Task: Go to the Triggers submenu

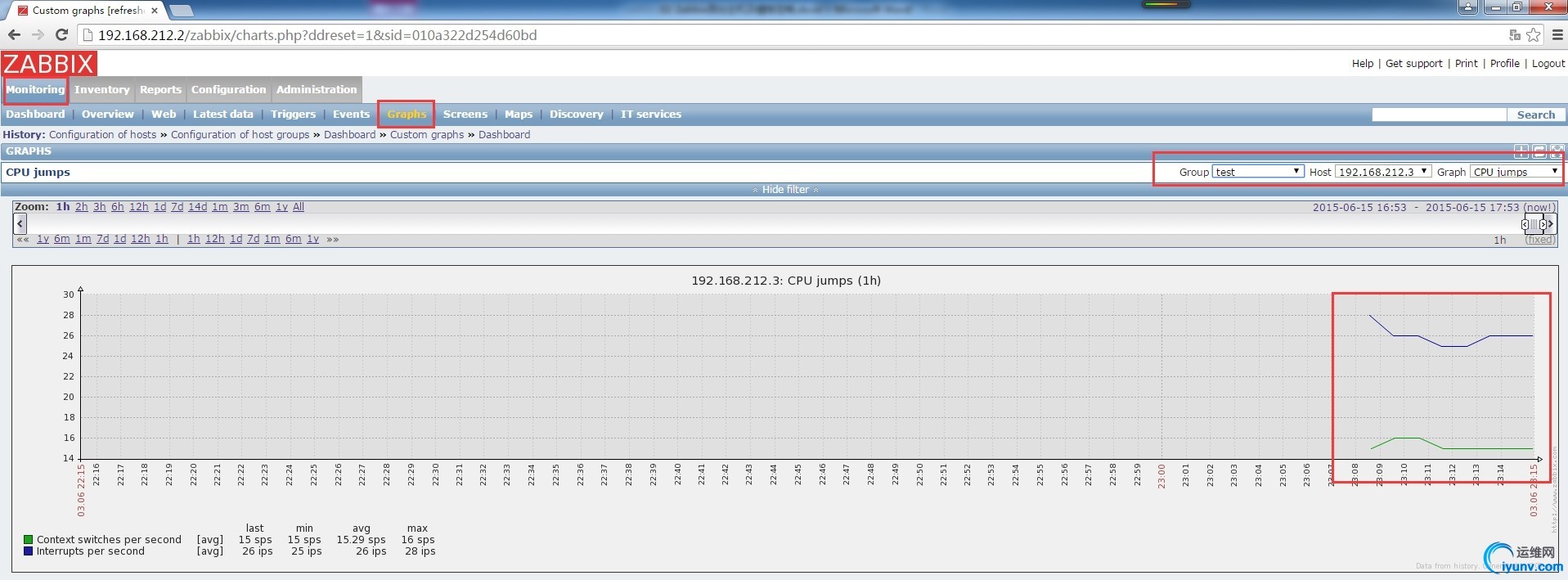Action: pyautogui.click(x=294, y=115)
